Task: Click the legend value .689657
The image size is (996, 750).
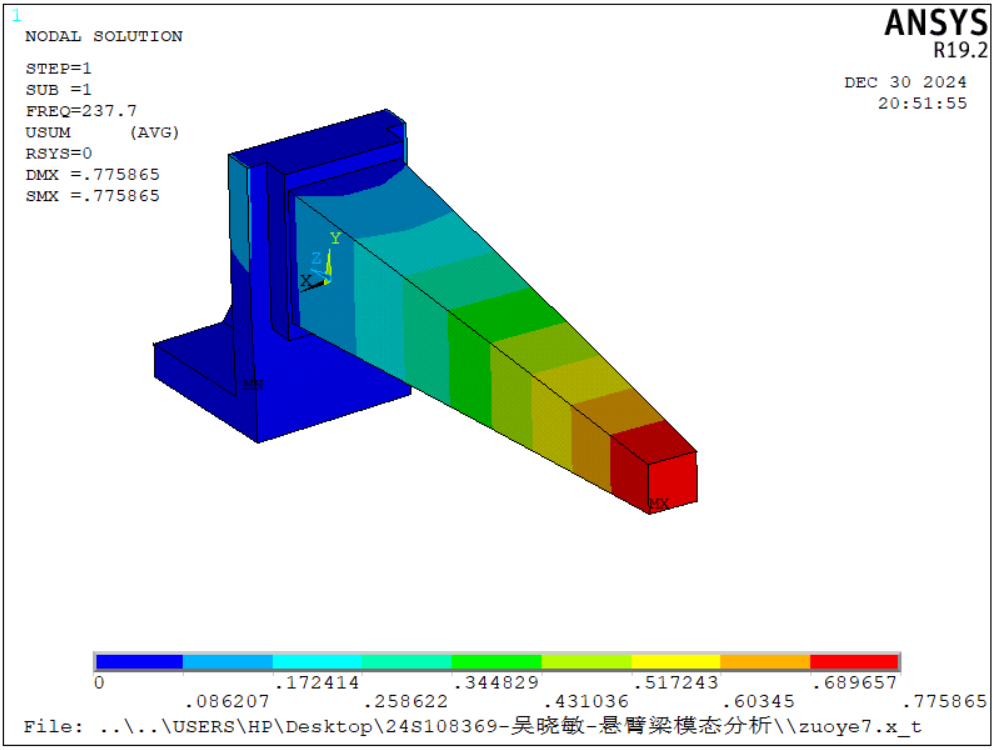Action: pyautogui.click(x=855, y=683)
